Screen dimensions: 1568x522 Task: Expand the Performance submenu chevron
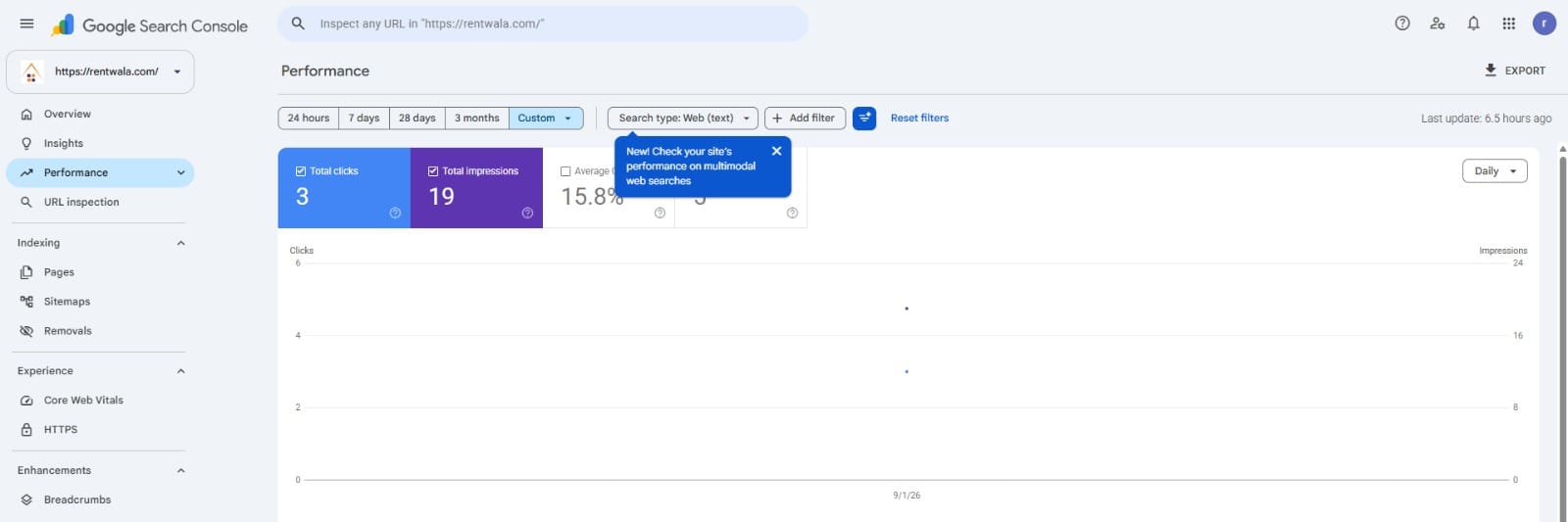click(180, 173)
